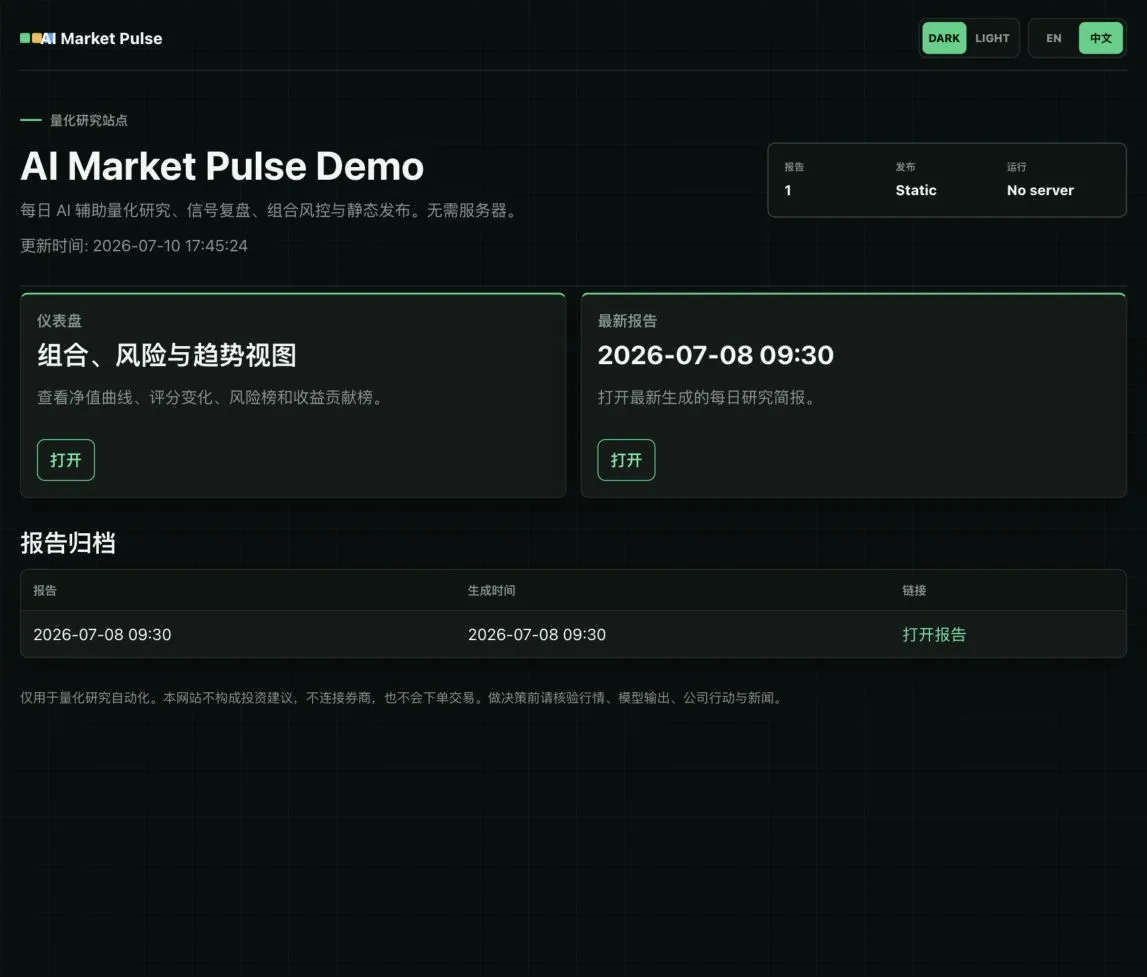Select 2026-07-08 09:30 in 生成时间 column
This screenshot has height=977, width=1147.
pyautogui.click(x=537, y=634)
